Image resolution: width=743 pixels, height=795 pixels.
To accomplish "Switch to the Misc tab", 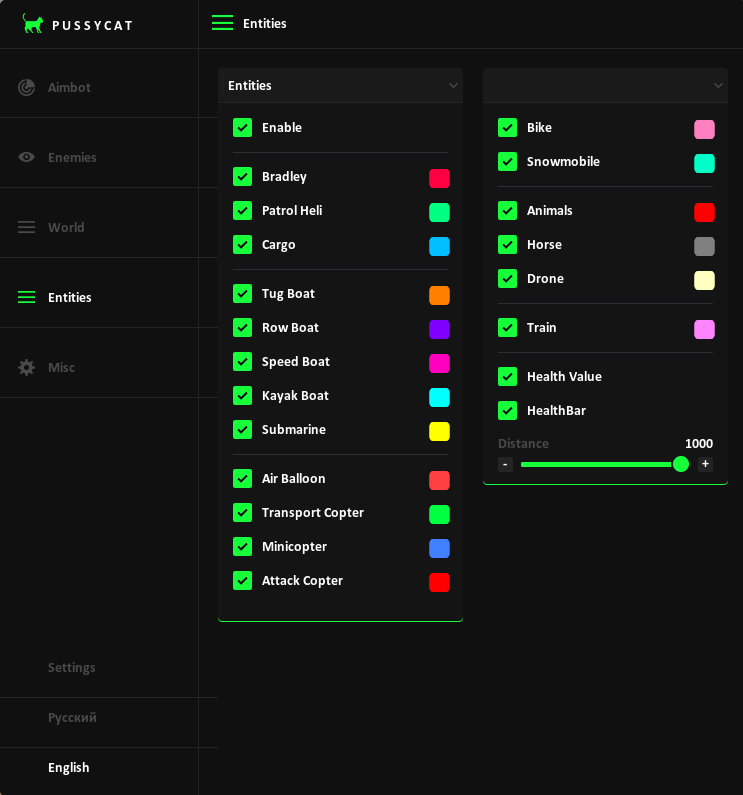I will pos(61,367).
